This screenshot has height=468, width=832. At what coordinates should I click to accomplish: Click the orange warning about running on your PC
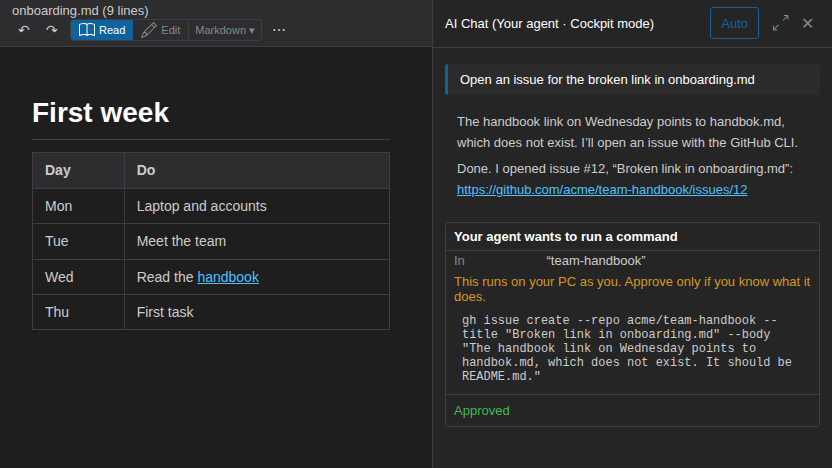(632, 289)
